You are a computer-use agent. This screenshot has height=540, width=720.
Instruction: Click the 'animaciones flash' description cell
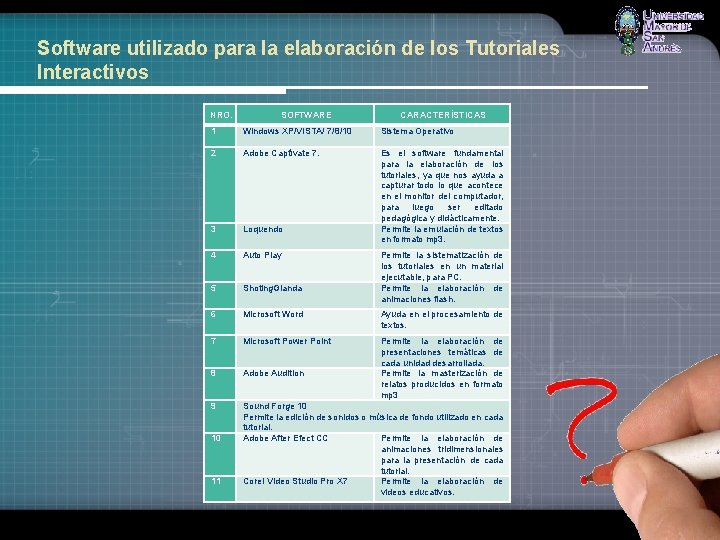442,295
